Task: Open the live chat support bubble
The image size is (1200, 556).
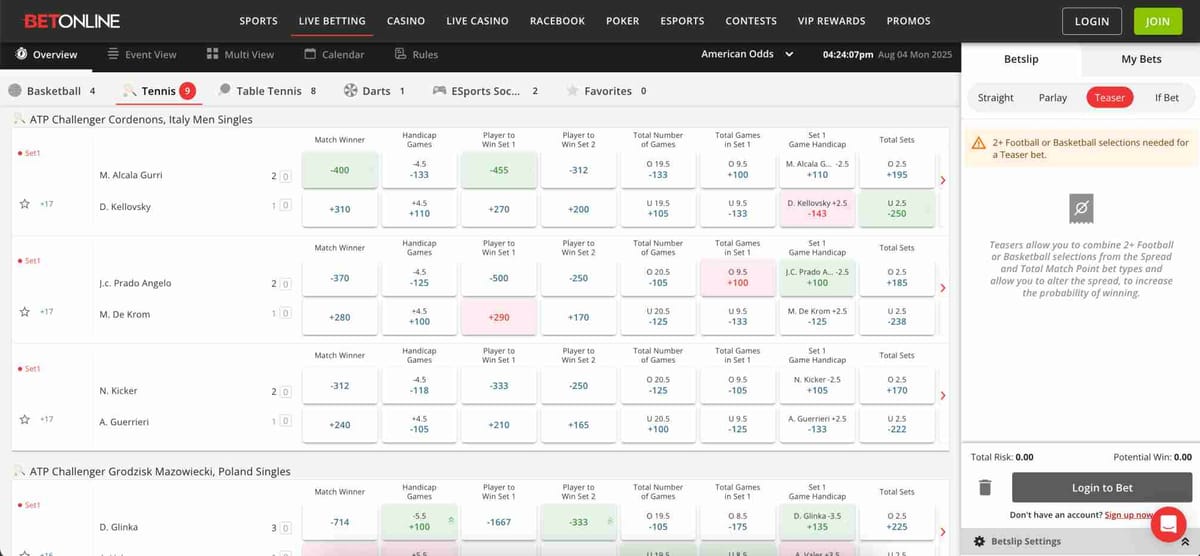Action: point(1167,524)
